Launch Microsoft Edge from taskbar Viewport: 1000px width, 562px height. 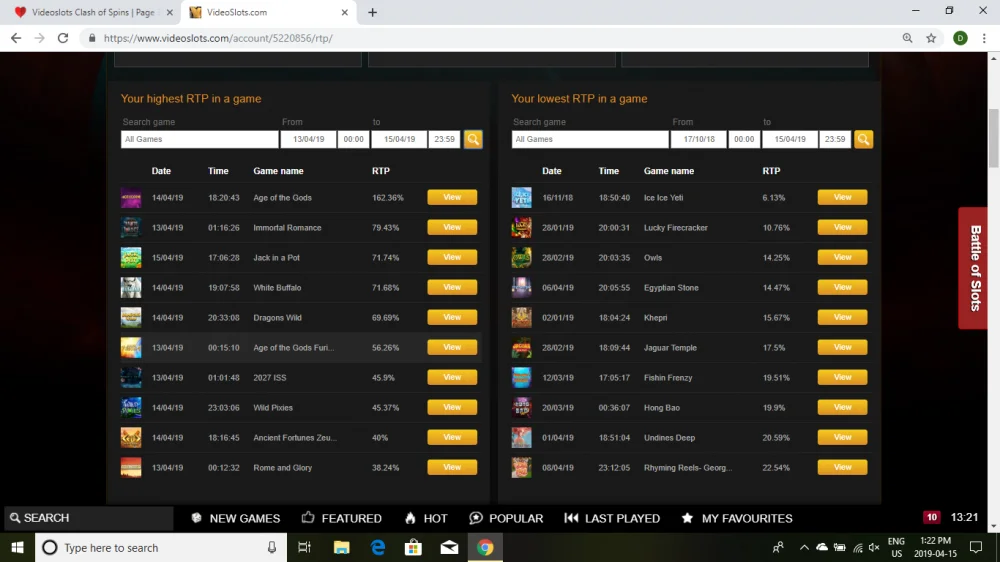tap(378, 547)
